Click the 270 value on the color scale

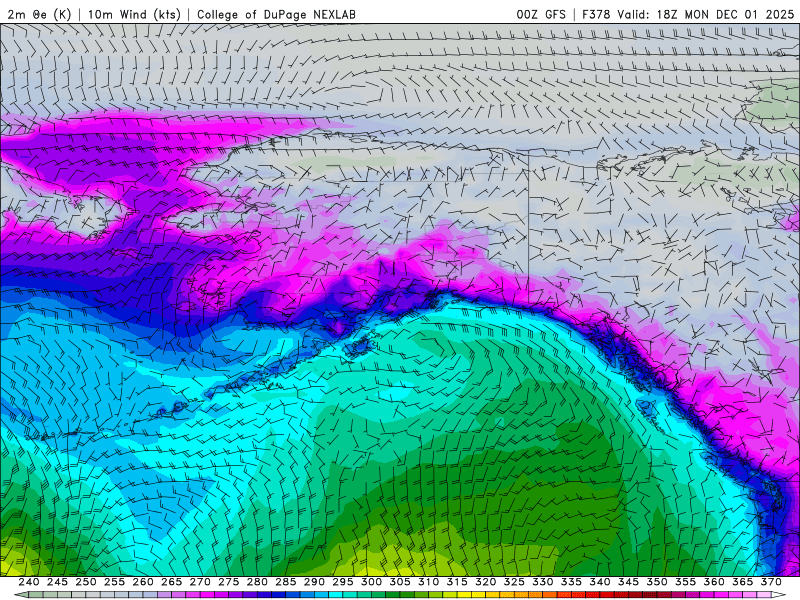(x=200, y=582)
